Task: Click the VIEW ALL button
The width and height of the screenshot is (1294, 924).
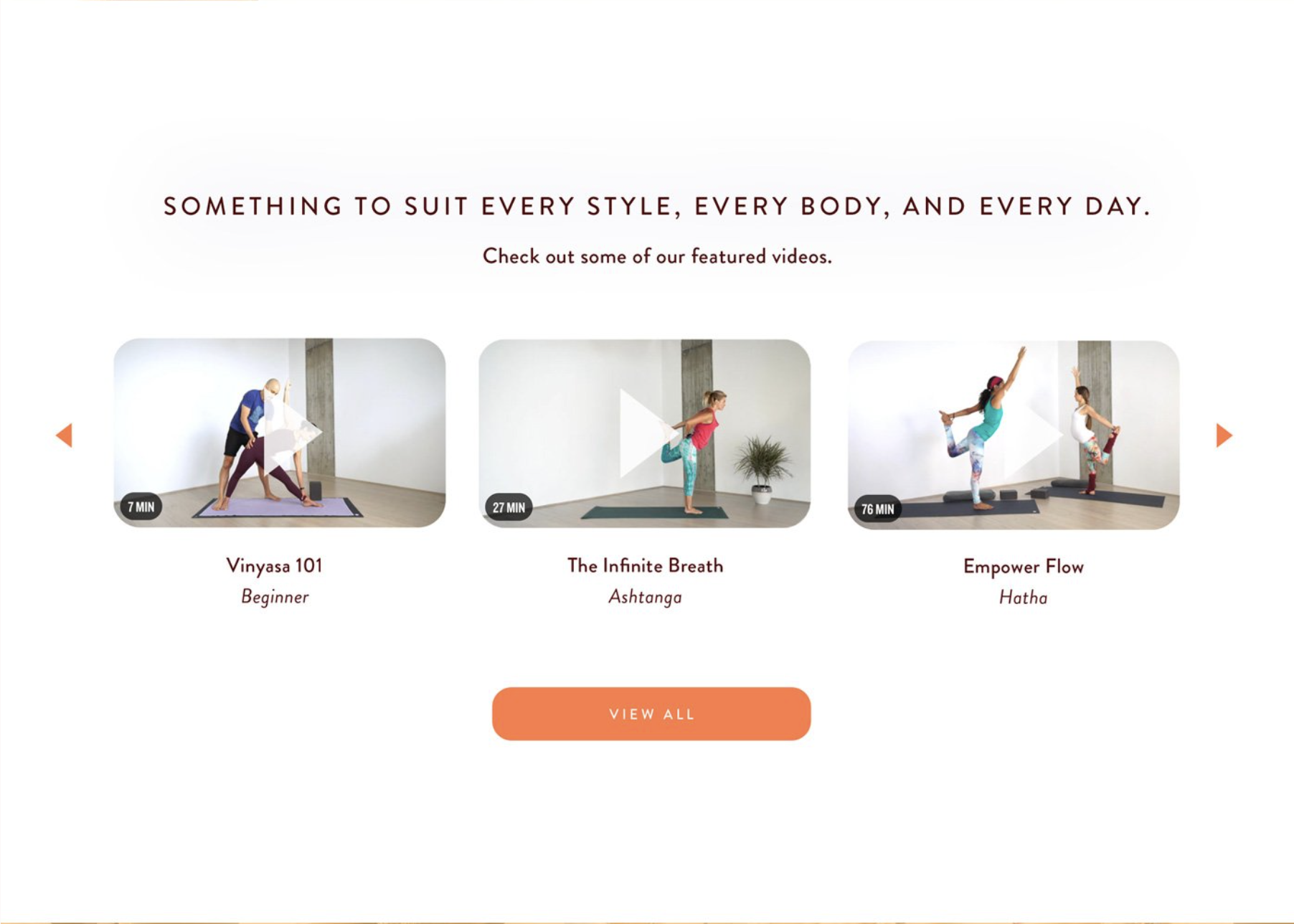Action: coord(651,714)
